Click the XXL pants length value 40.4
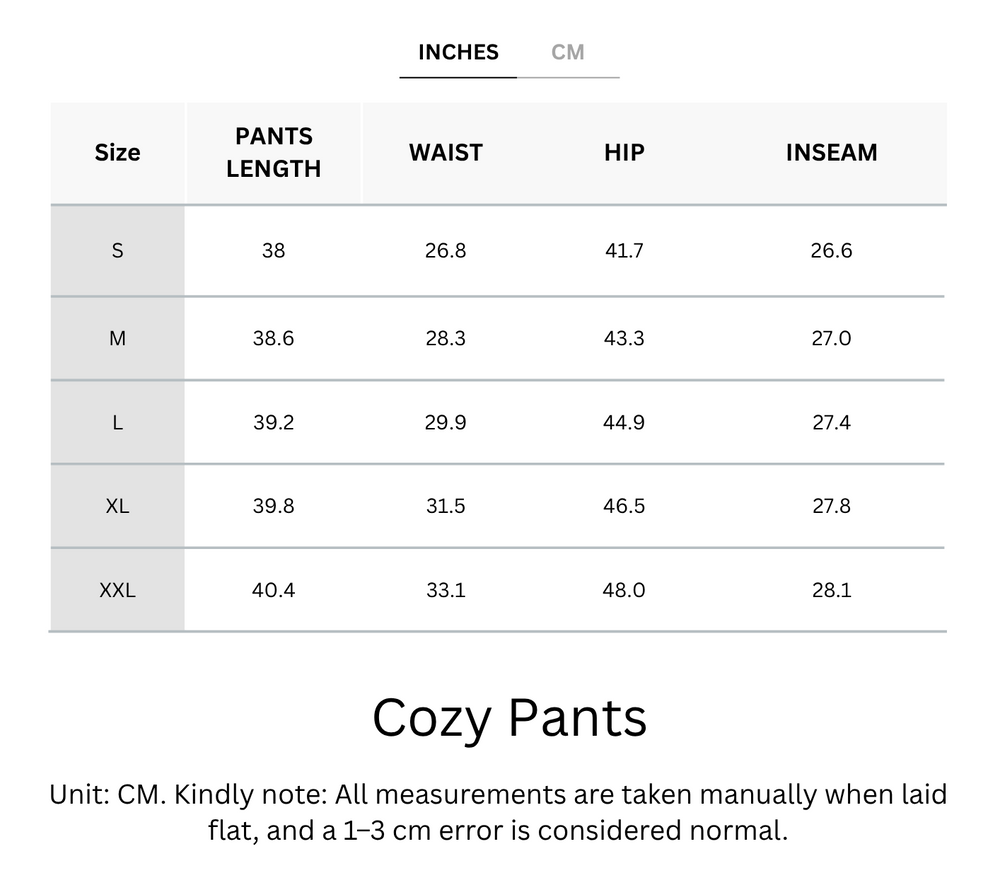 (273, 591)
